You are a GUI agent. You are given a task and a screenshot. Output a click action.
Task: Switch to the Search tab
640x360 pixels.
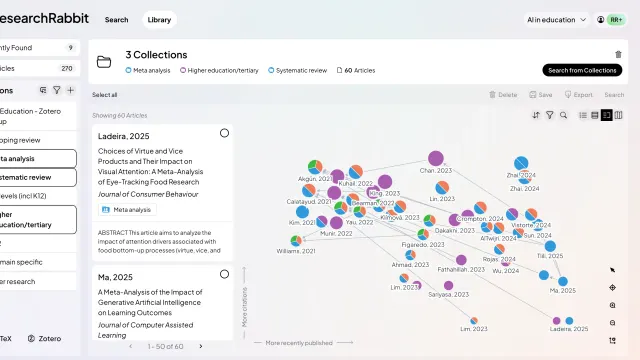pos(116,20)
